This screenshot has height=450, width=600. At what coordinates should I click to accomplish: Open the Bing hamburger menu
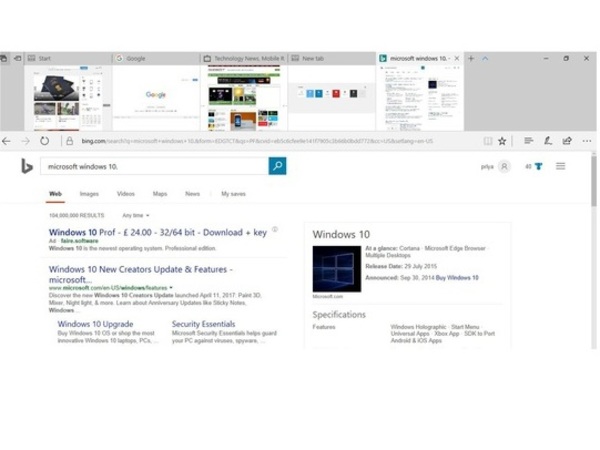pos(560,166)
